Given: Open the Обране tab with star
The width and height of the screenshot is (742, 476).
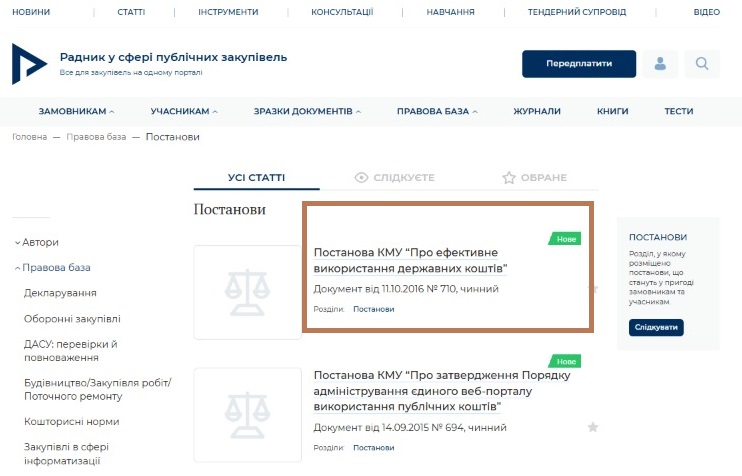Looking at the screenshot, I should tap(534, 177).
